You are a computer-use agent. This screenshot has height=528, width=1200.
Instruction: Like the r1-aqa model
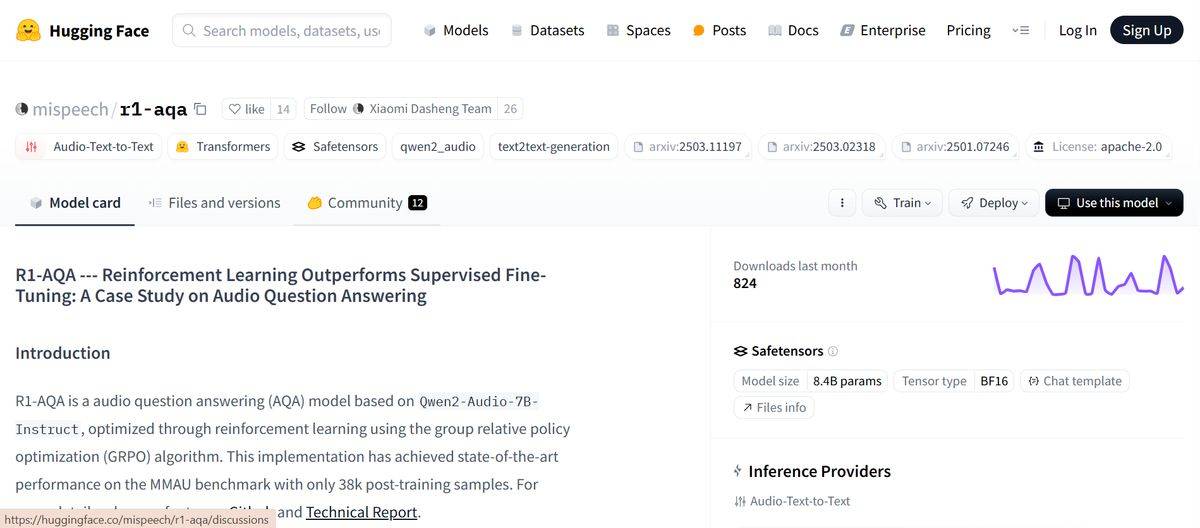click(246, 109)
